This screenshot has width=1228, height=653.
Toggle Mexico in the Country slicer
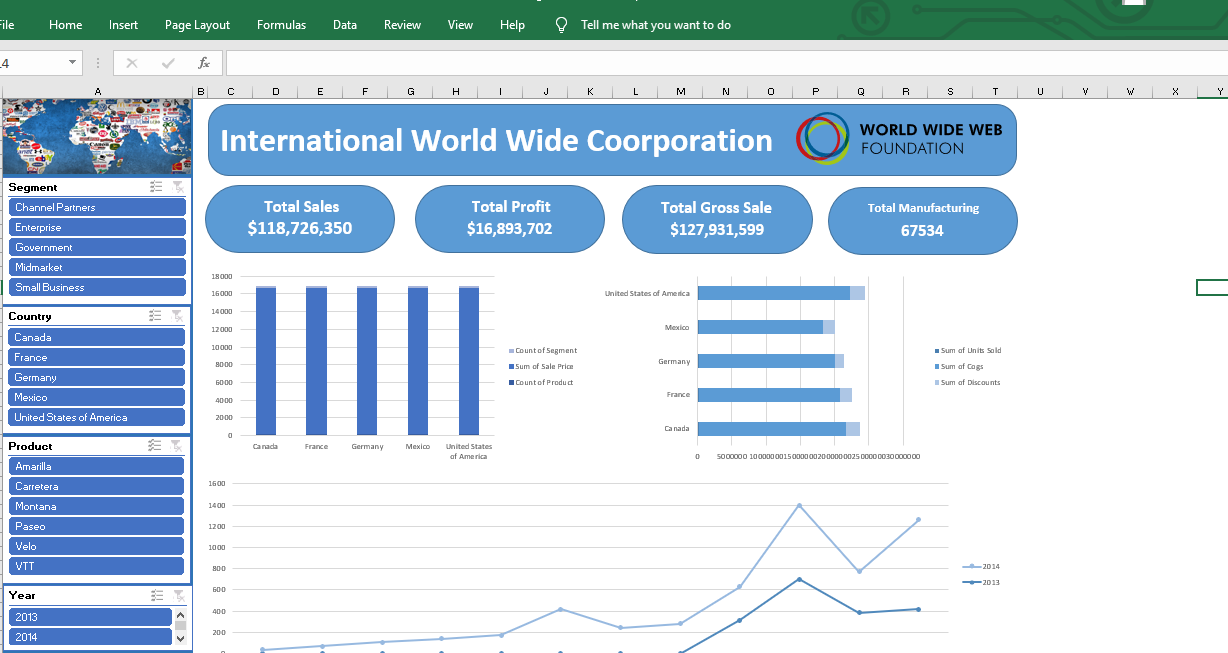click(x=96, y=397)
